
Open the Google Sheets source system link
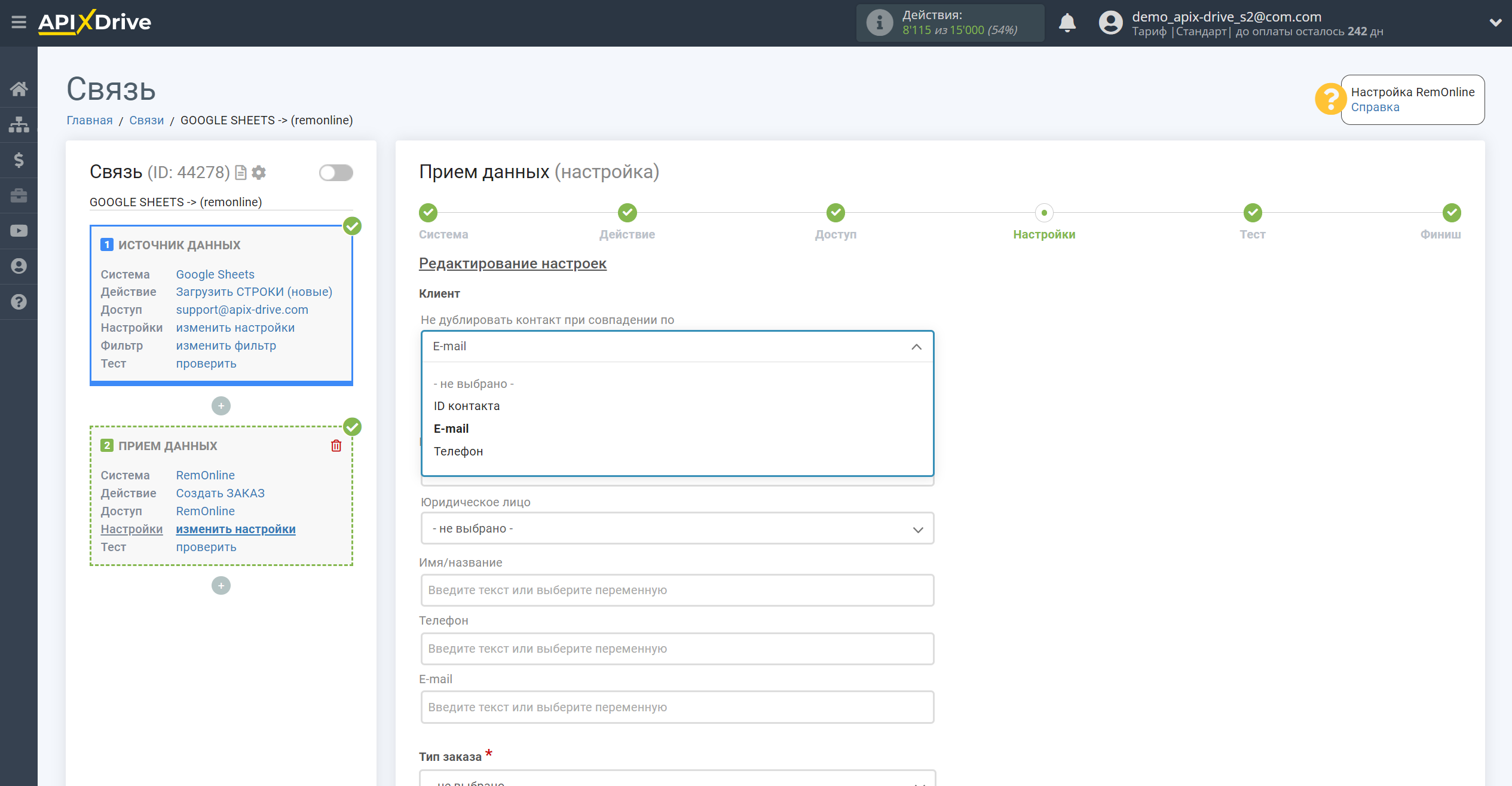click(x=215, y=274)
